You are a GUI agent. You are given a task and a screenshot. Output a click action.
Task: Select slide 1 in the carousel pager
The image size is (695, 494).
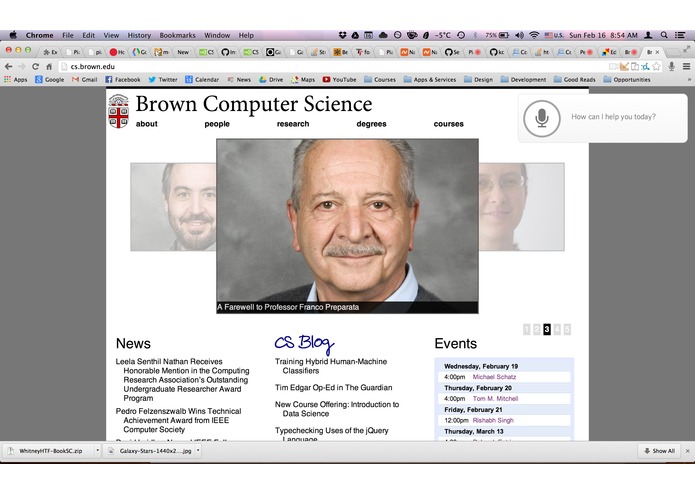coord(527,329)
